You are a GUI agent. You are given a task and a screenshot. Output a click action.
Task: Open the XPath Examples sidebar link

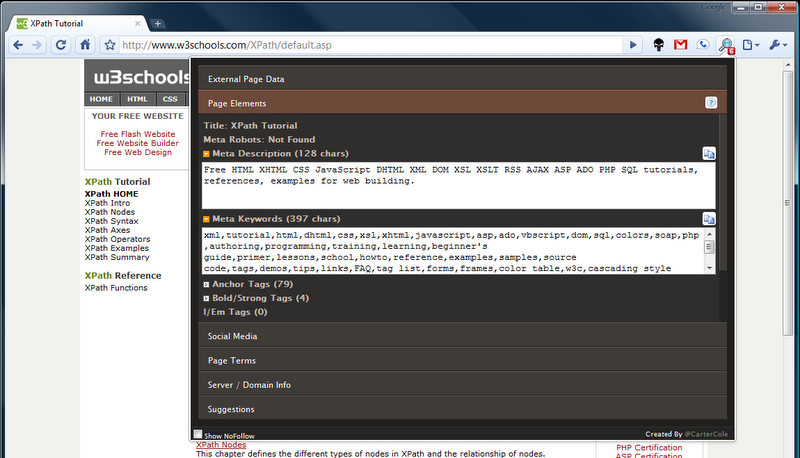(x=117, y=248)
